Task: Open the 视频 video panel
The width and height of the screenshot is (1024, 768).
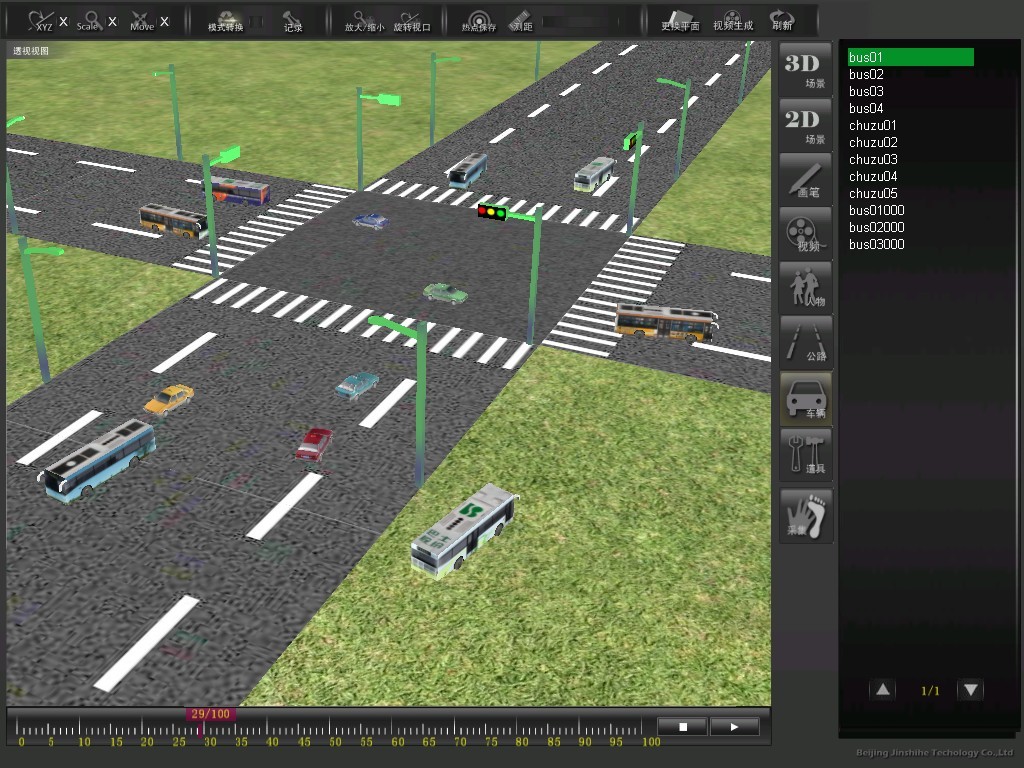Action: click(x=806, y=234)
